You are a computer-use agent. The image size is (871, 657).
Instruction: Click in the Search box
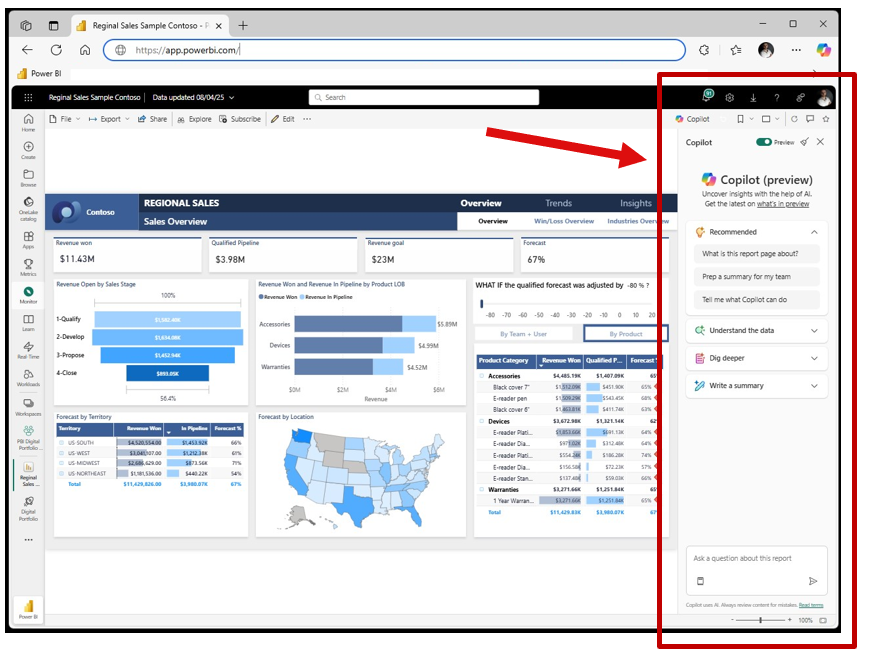(x=424, y=97)
